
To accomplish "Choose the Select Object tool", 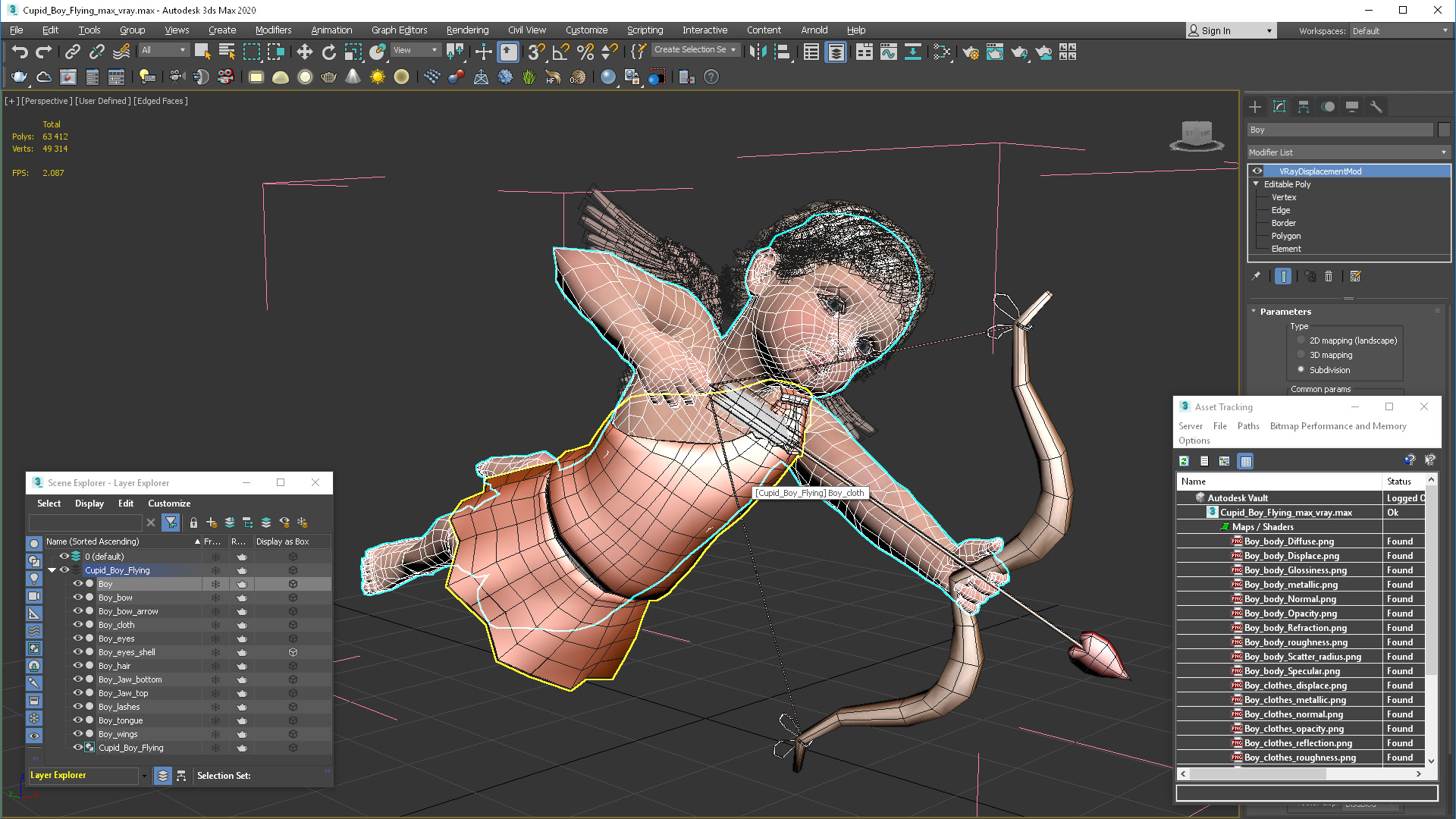I will [202, 52].
